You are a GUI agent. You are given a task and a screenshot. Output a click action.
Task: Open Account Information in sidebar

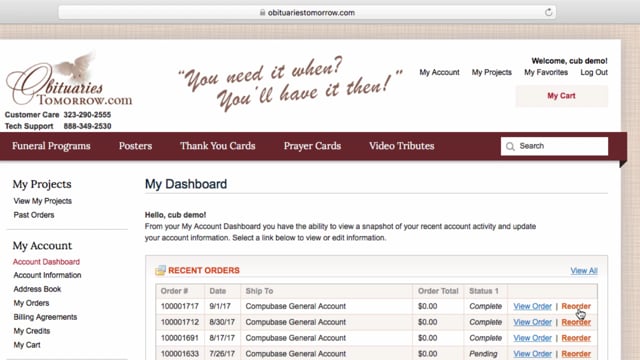pos(47,275)
